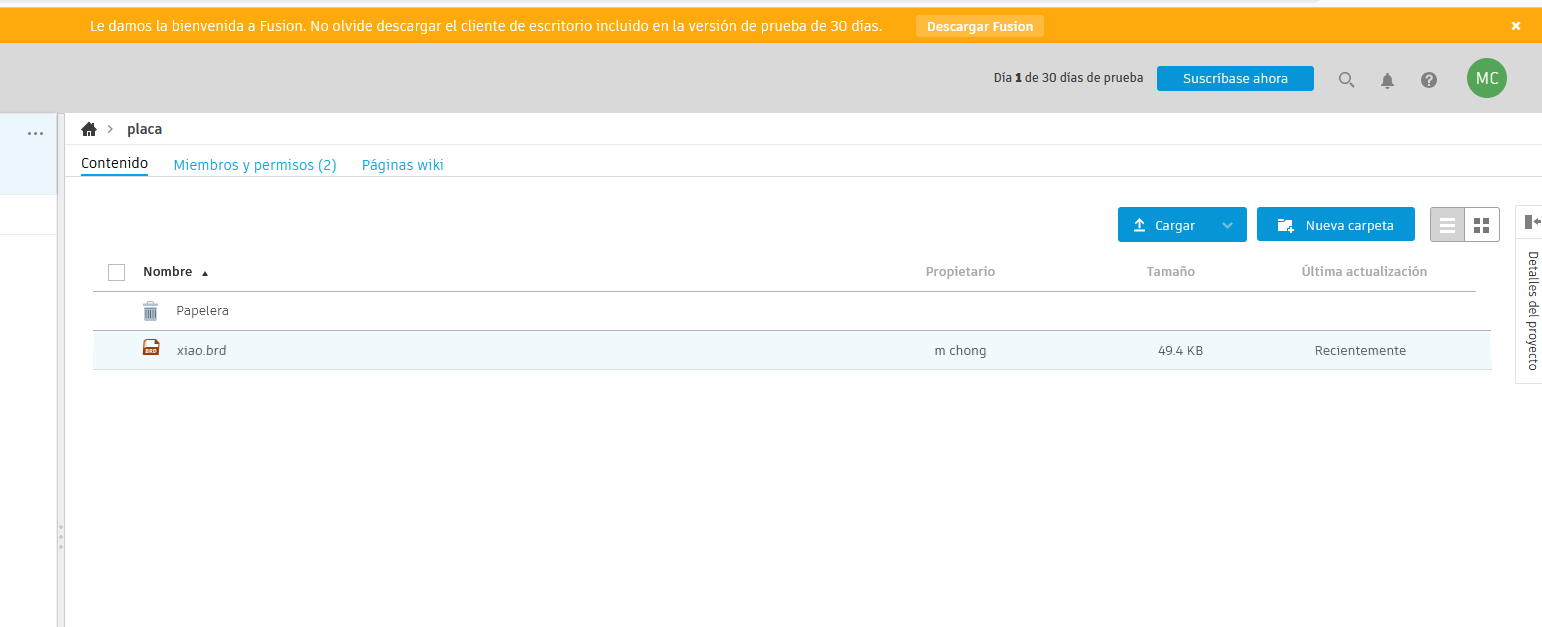Open the xiao.brd file name
Screen dimensions: 1542x627
(201, 351)
